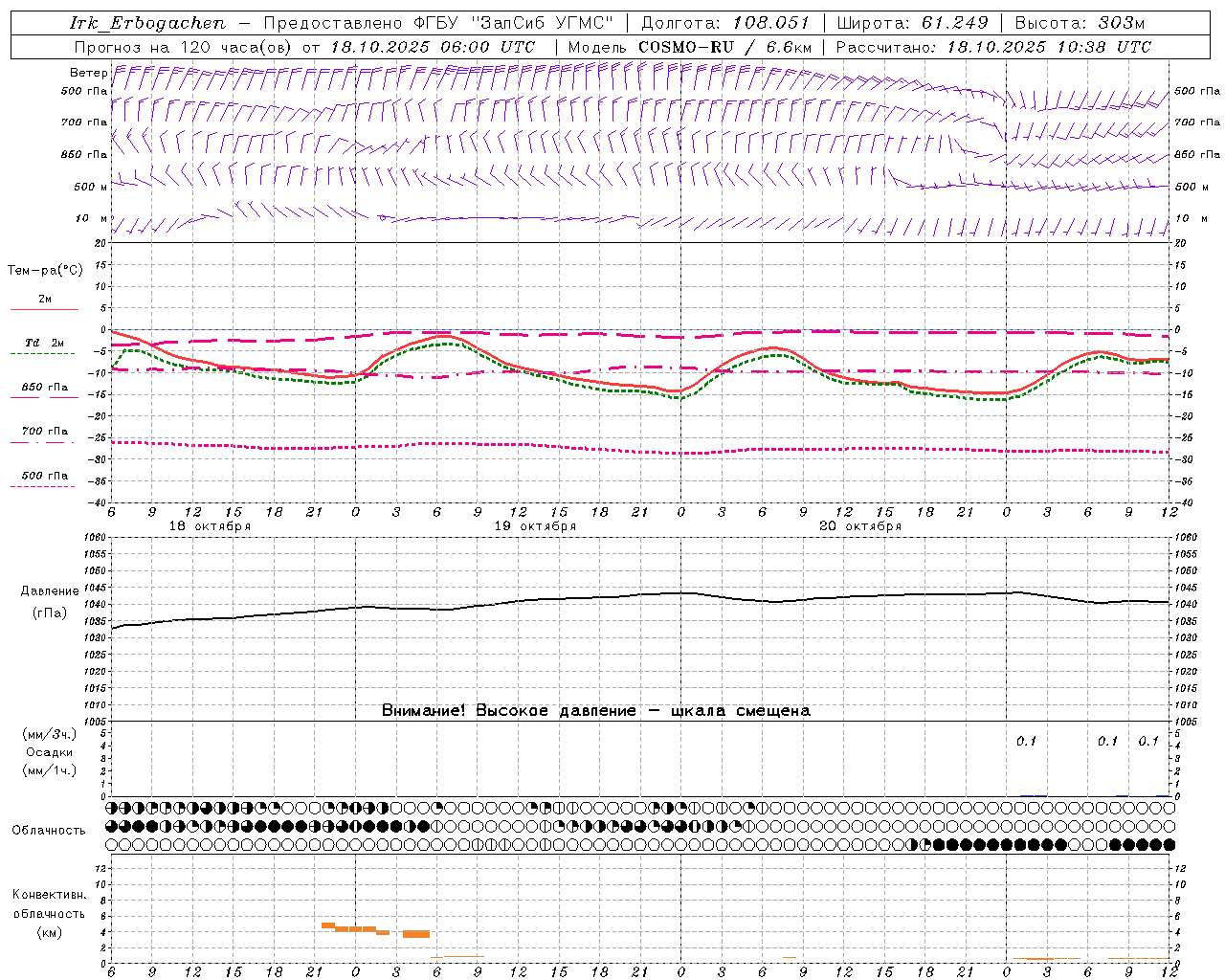
Task: Click the "Широта: 61.249" latitude value
Action: (912, 23)
